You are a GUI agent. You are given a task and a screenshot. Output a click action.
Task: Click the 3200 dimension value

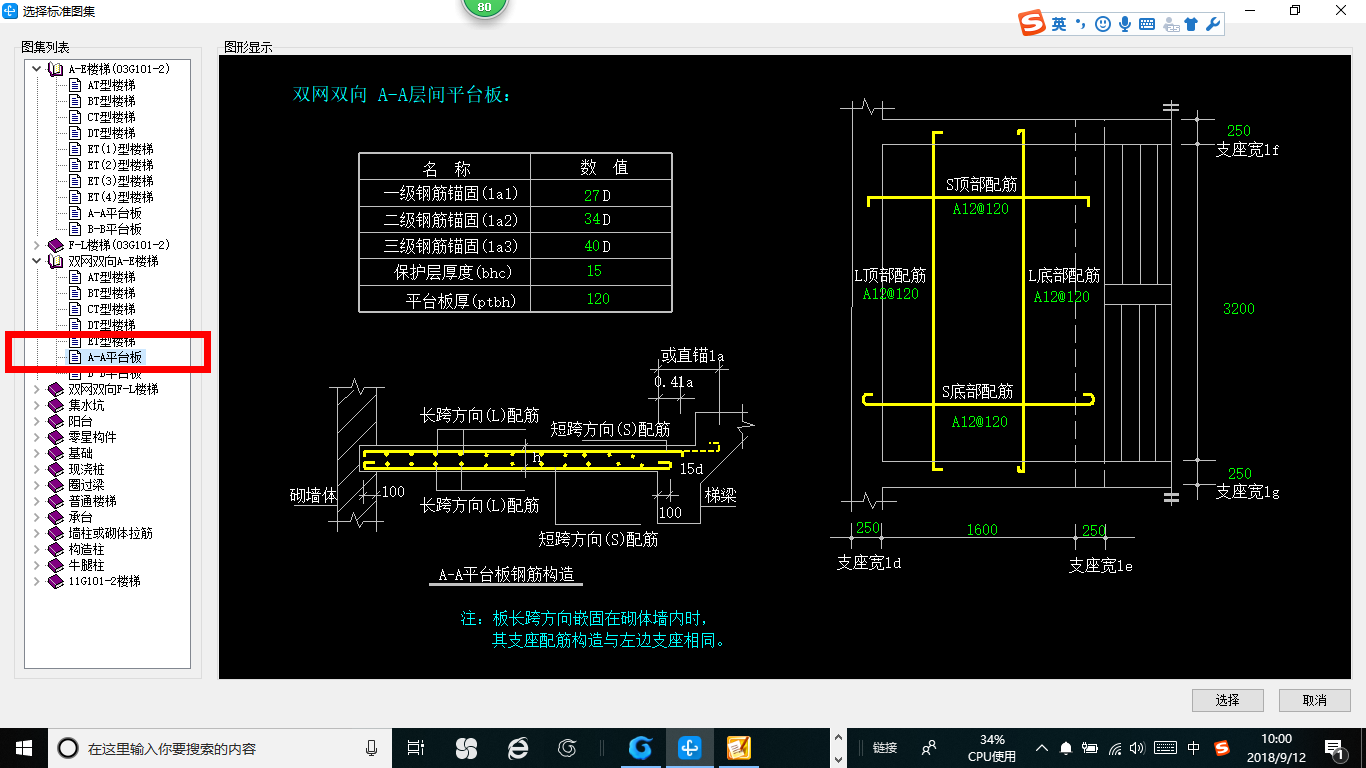pos(1238,309)
